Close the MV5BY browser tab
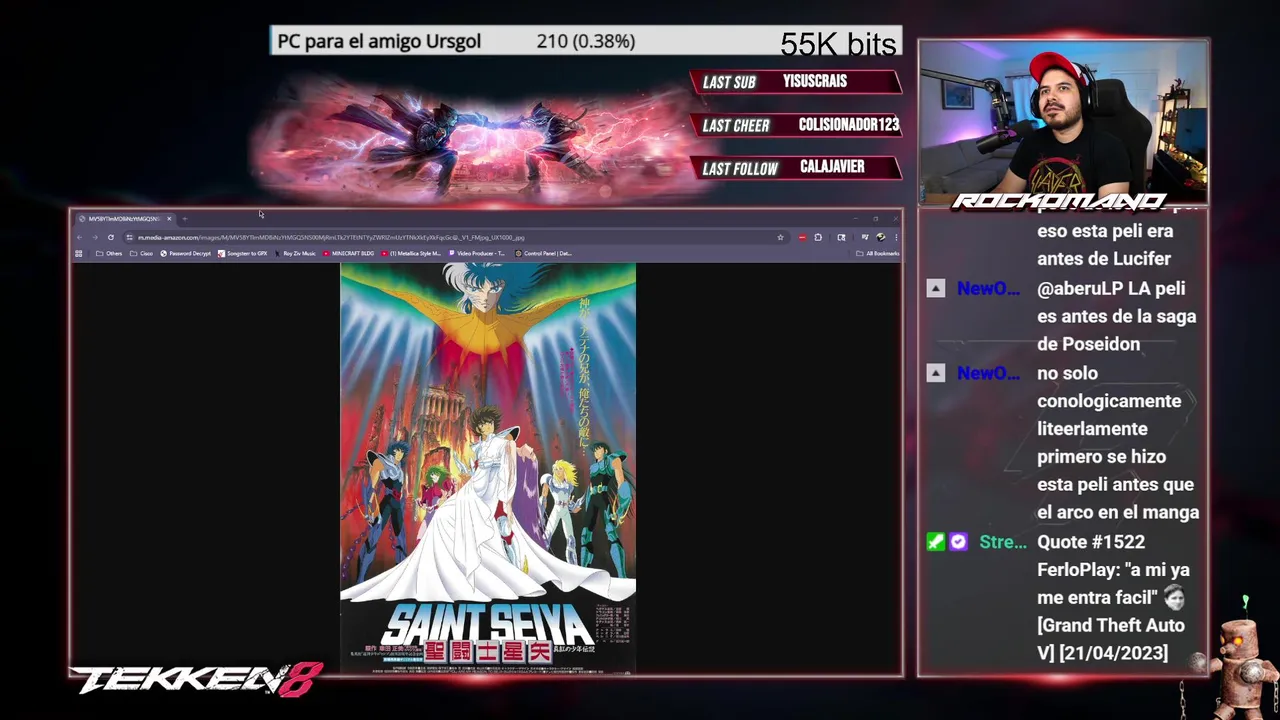 (169, 218)
